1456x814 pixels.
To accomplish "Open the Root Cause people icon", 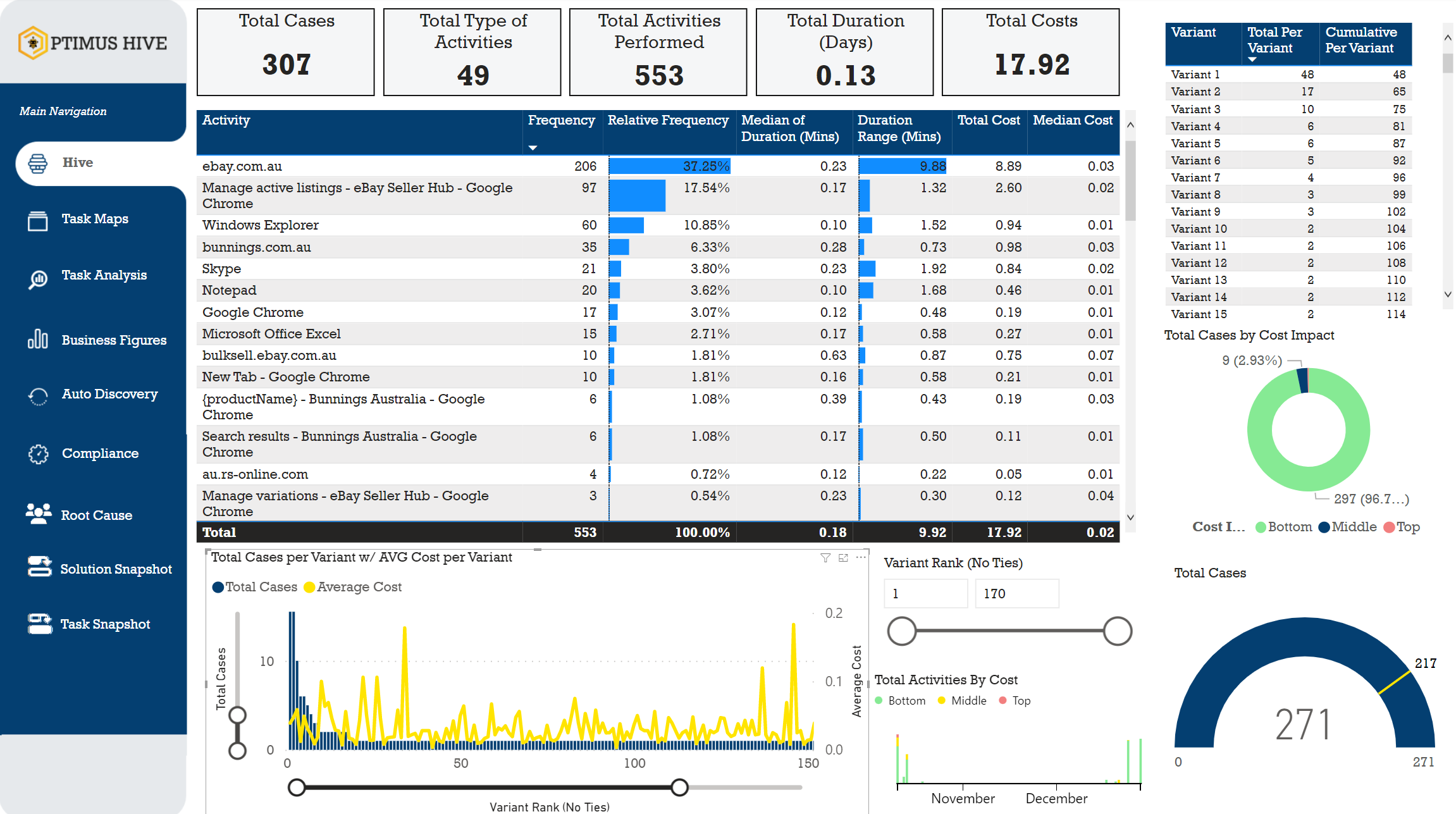I will [x=39, y=514].
